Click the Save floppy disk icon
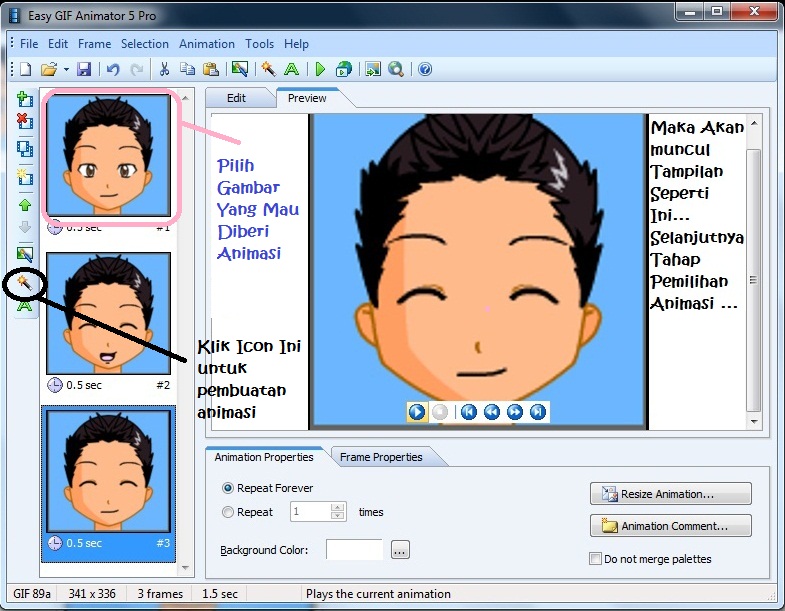 [x=84, y=69]
